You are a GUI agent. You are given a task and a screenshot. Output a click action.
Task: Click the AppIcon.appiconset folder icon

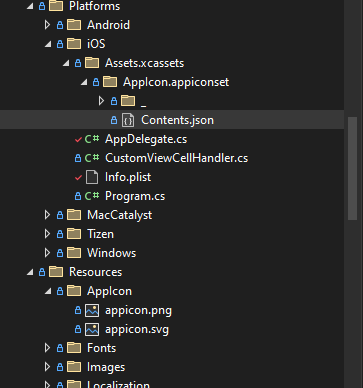pyautogui.click(x=110, y=82)
